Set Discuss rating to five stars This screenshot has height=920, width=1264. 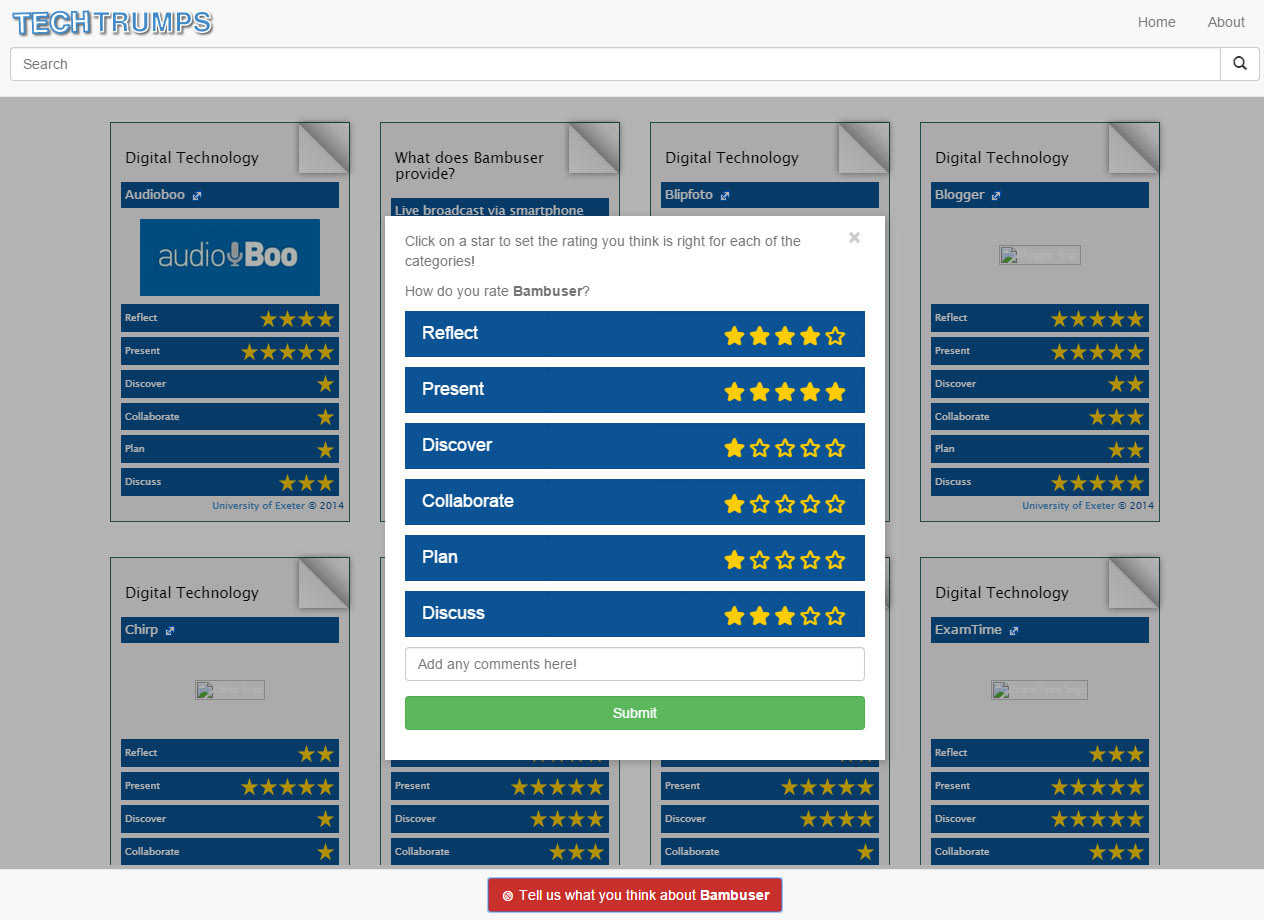click(836, 616)
